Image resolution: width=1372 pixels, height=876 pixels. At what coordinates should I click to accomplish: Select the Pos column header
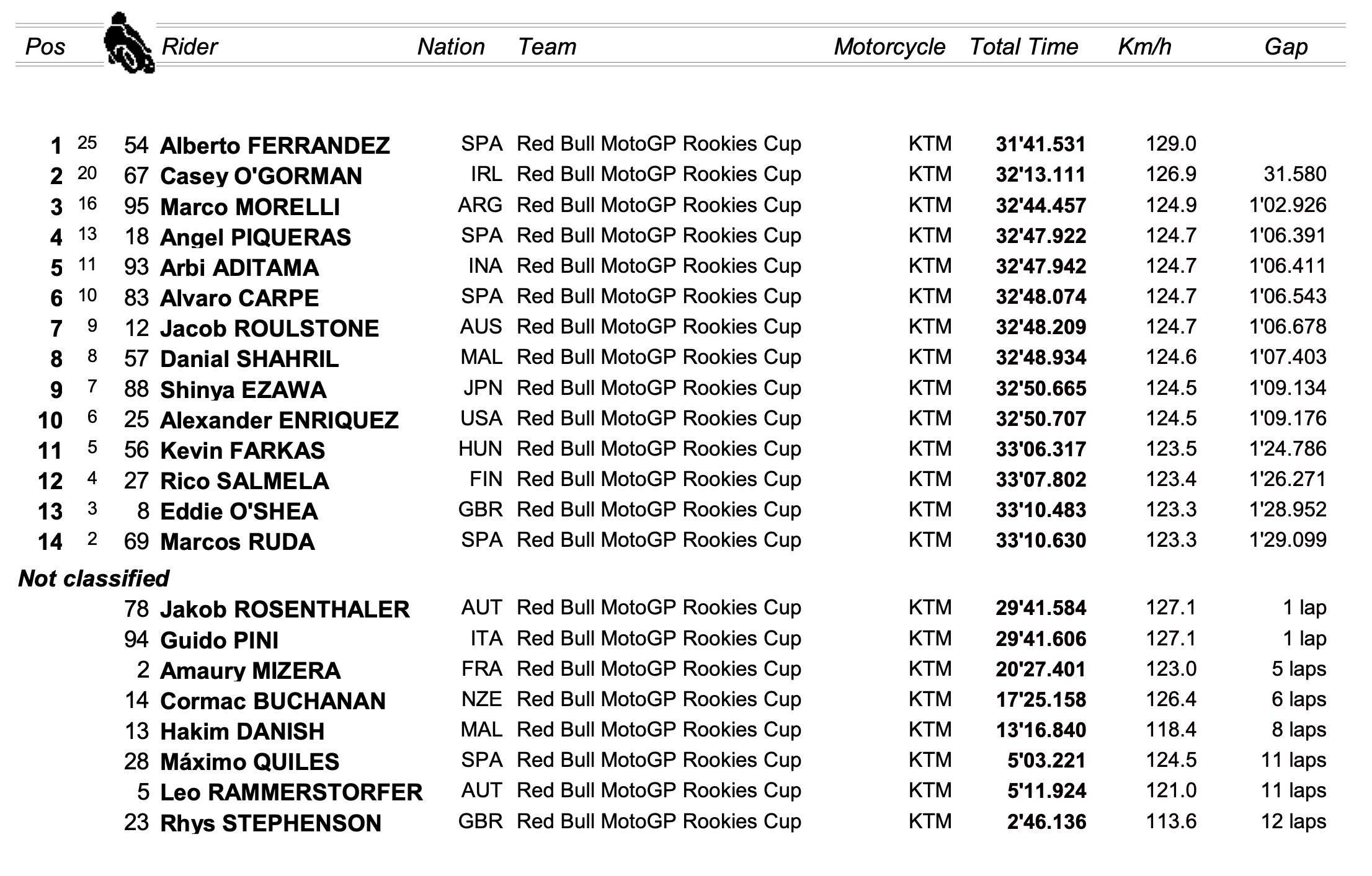[45, 46]
